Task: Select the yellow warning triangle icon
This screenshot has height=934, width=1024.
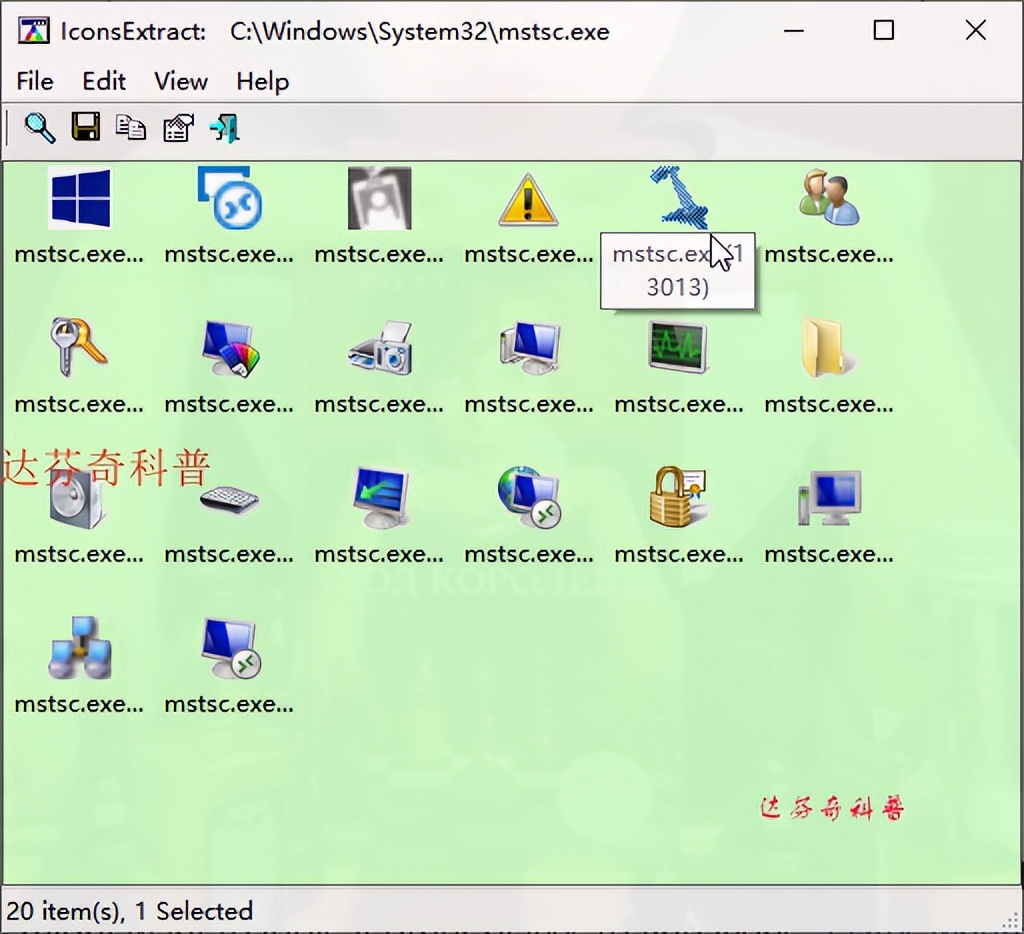Action: pyautogui.click(x=529, y=198)
